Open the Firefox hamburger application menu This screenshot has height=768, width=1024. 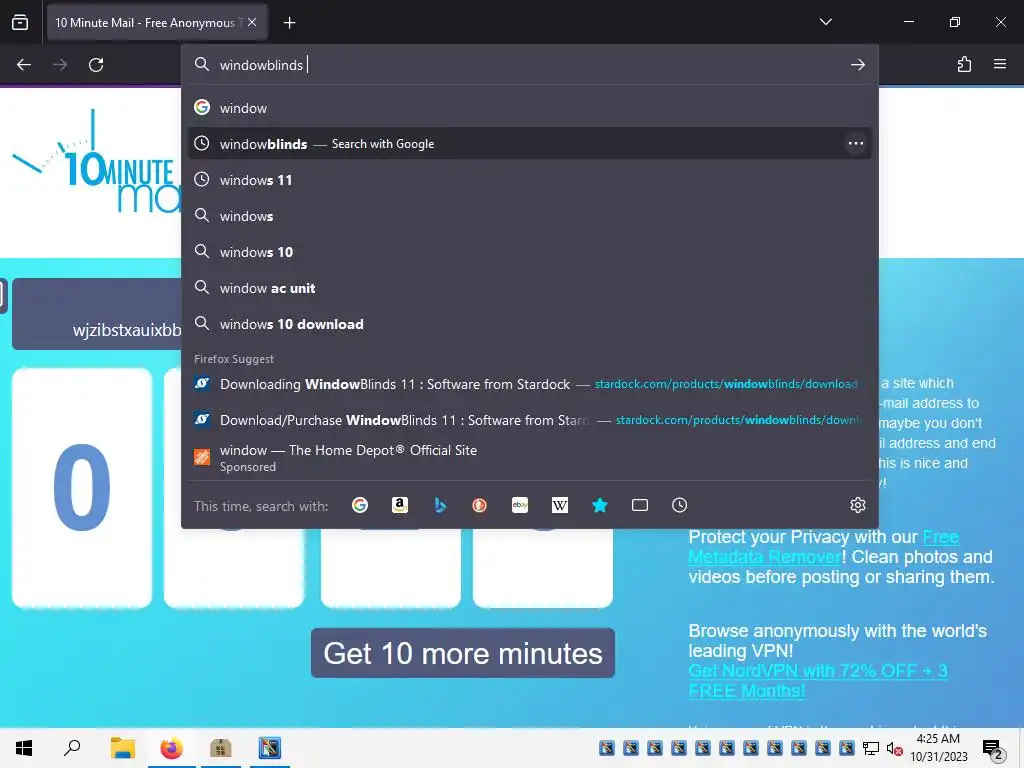pyautogui.click(x=1000, y=65)
